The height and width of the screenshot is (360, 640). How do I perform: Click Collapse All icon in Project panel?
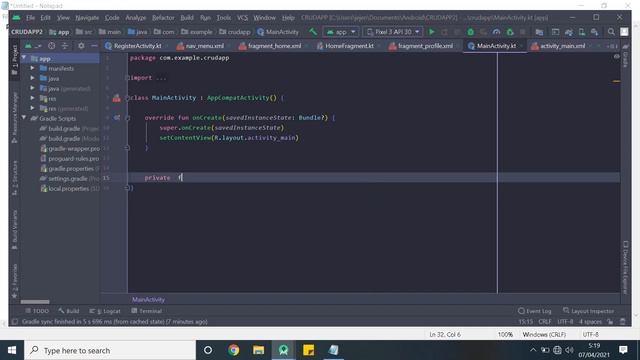(64, 46)
